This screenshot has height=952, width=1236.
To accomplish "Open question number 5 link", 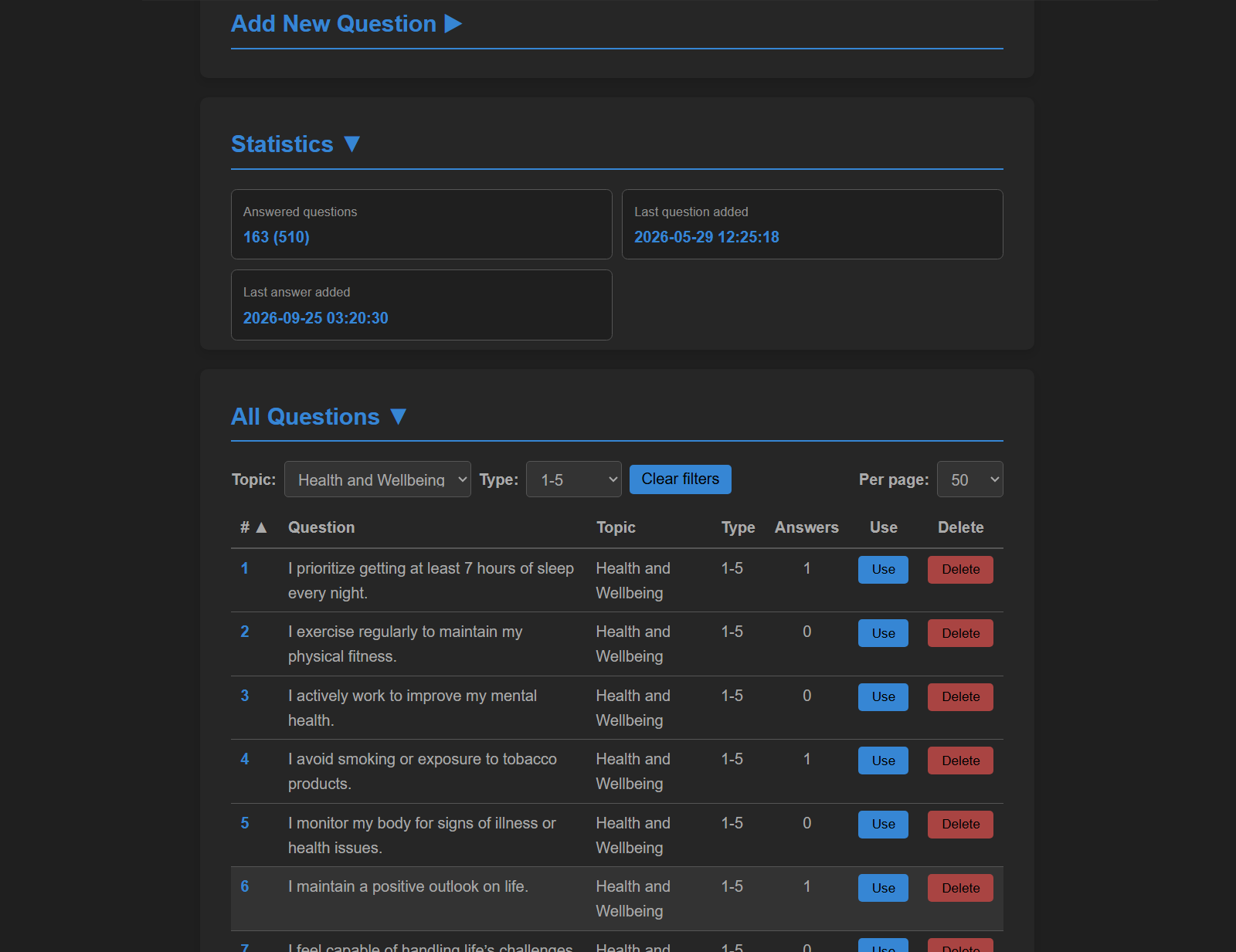I will tap(245, 823).
